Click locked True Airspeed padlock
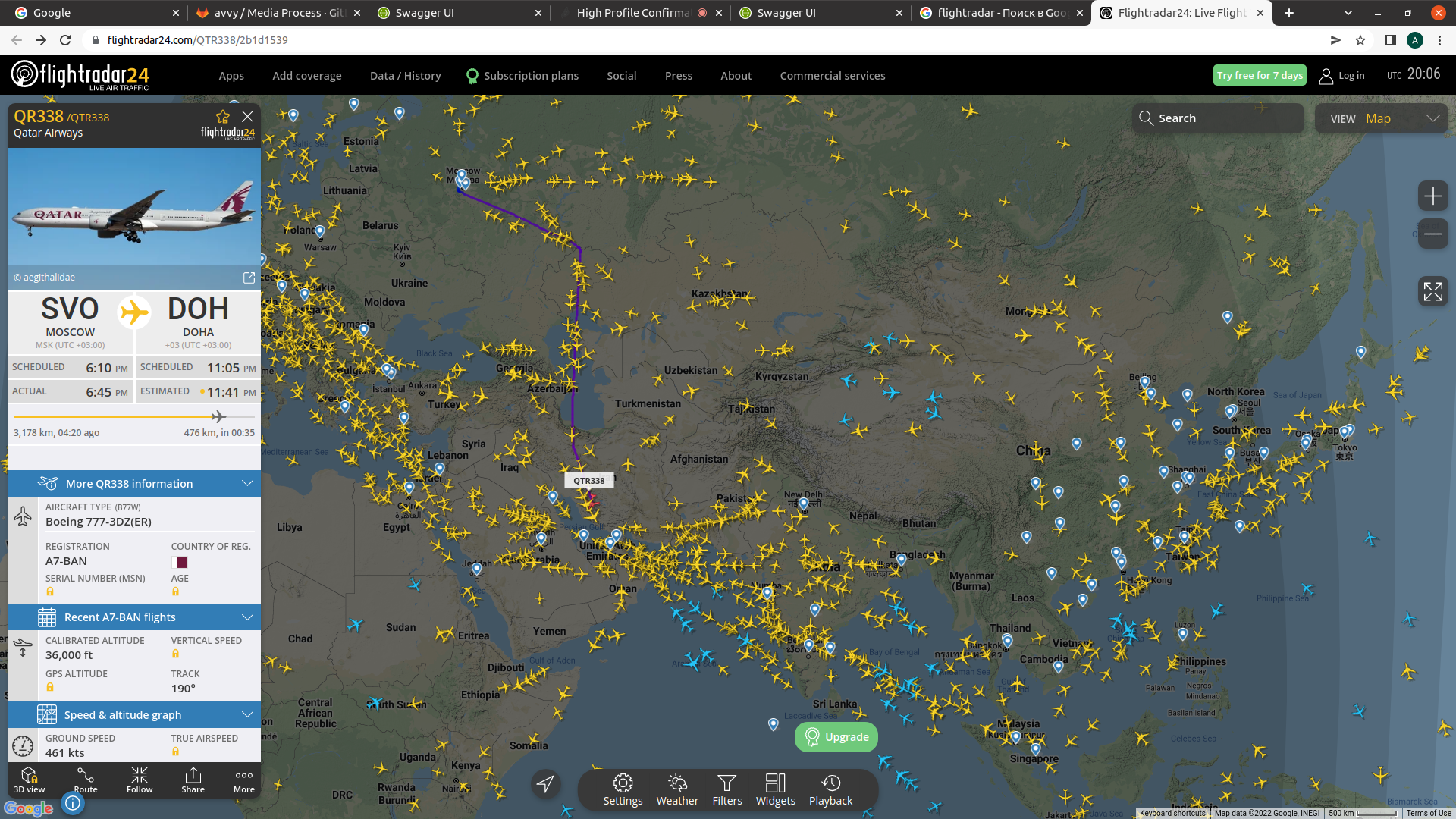This screenshot has width=1456, height=819. [x=175, y=752]
